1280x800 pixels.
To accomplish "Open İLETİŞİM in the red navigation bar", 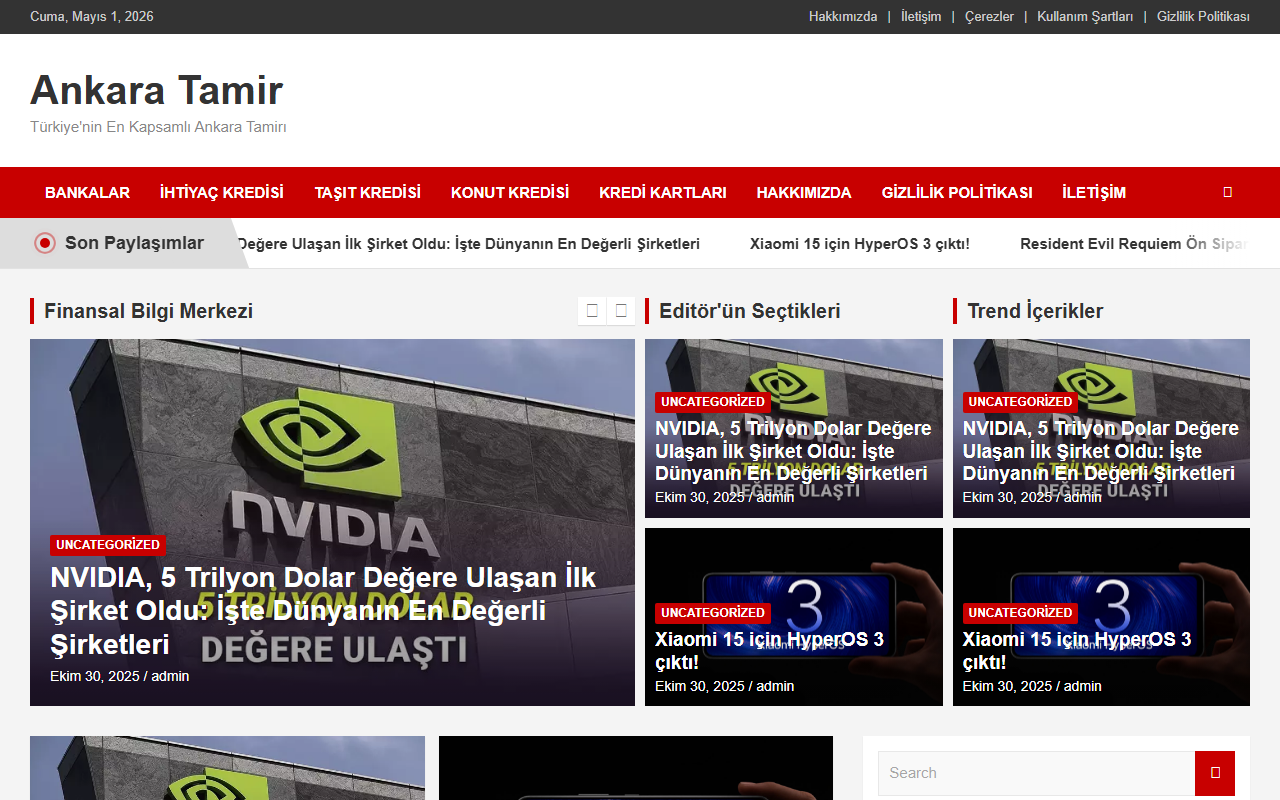I will click(1094, 192).
